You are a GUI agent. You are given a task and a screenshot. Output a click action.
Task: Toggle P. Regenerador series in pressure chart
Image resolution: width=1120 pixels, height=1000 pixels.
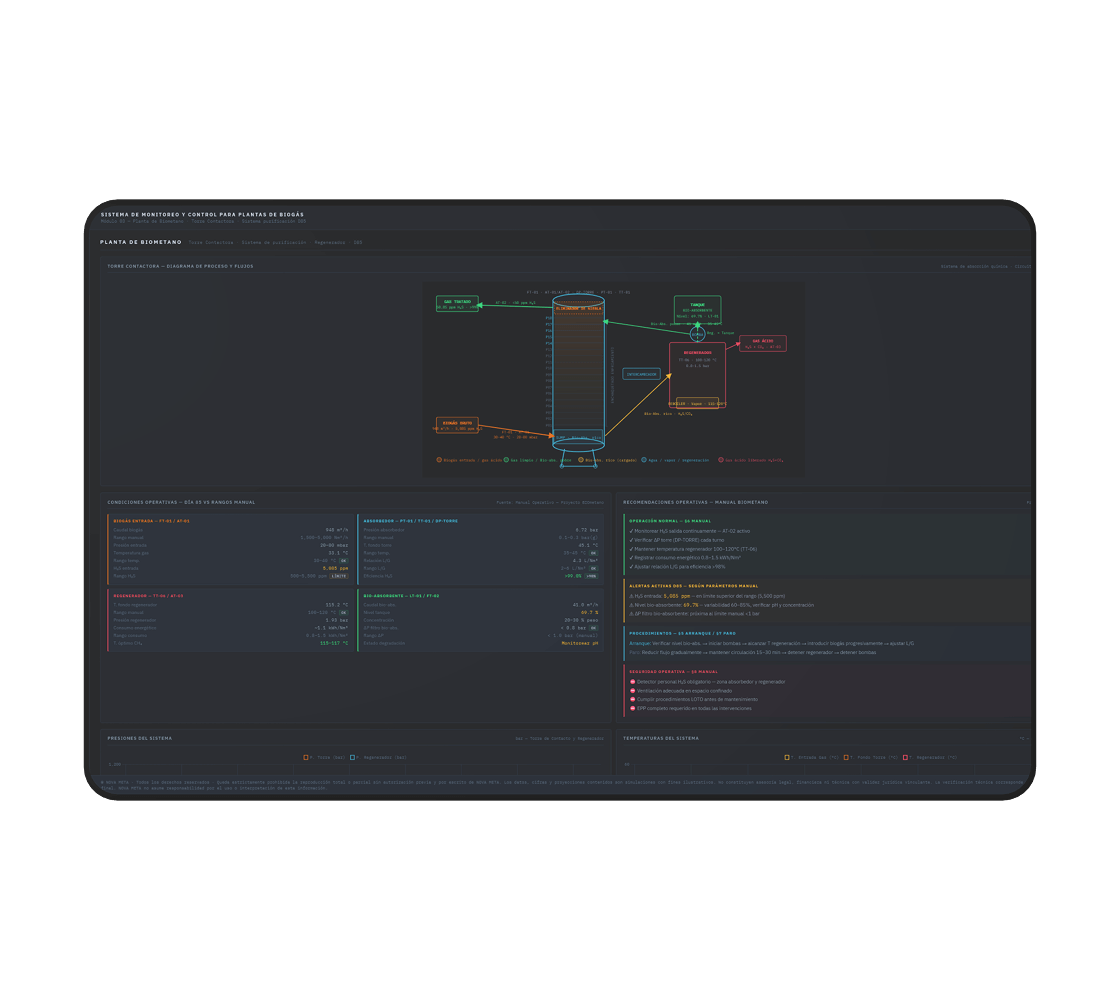pos(353,757)
